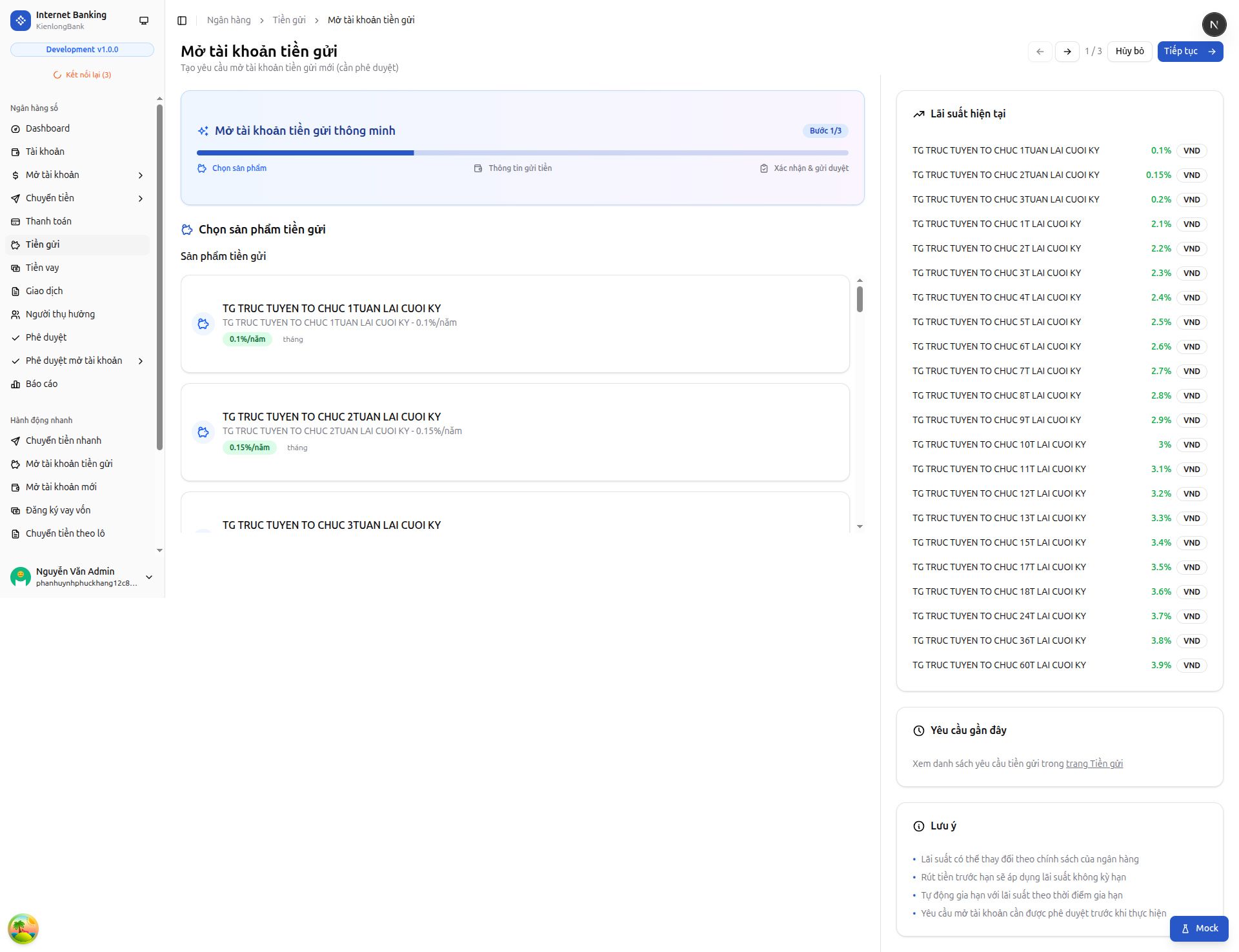This screenshot has width=1239, height=952.
Task: Expand Nguyễn Văn Admin user dropdown
Action: (x=149, y=577)
